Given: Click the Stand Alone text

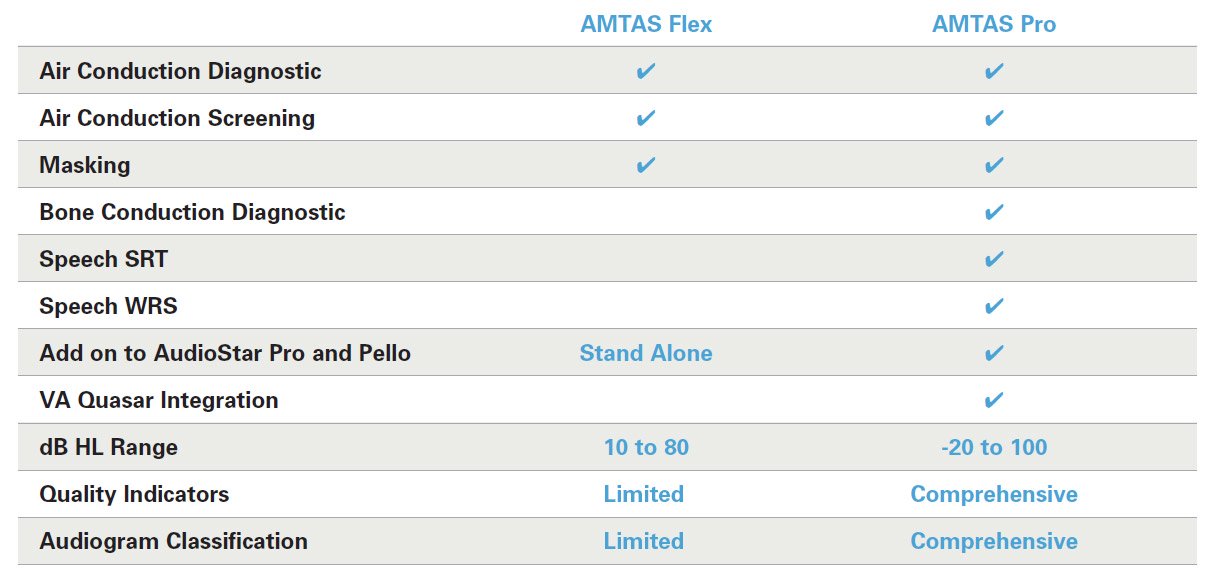Looking at the screenshot, I should pyautogui.click(x=646, y=353).
